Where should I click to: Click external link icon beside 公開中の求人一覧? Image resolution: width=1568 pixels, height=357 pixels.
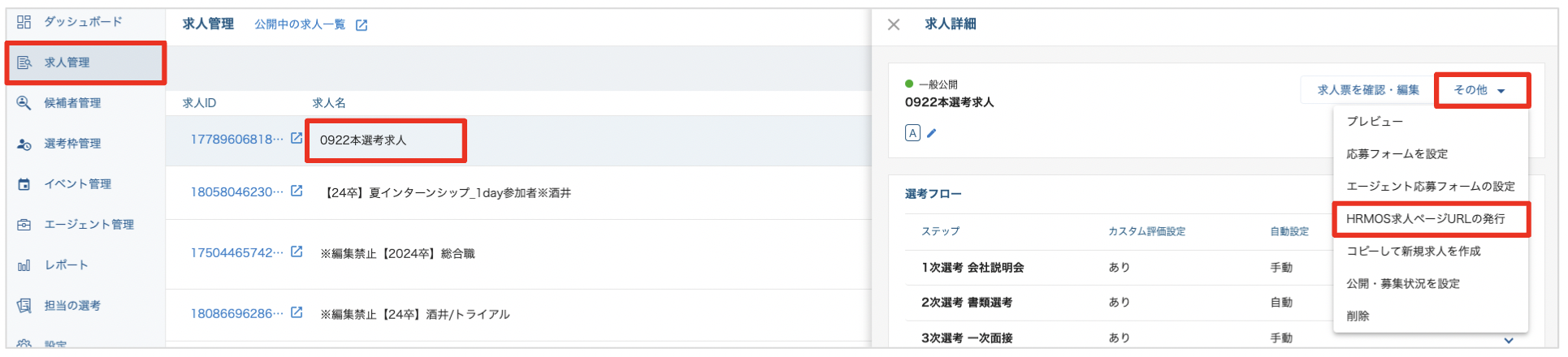(362, 25)
